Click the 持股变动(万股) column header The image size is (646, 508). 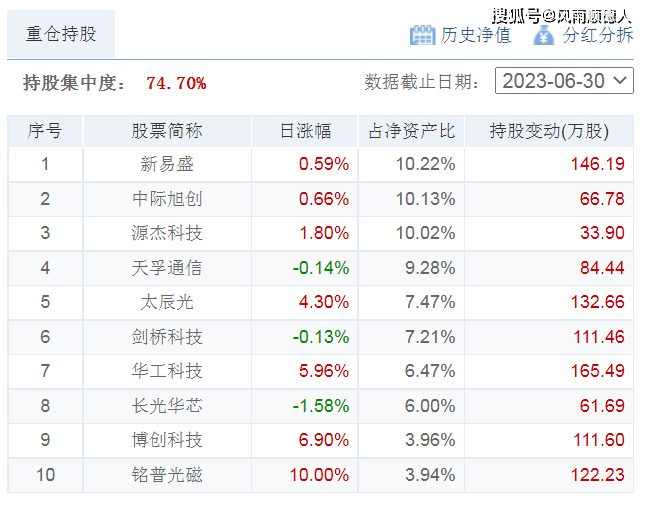549,131
